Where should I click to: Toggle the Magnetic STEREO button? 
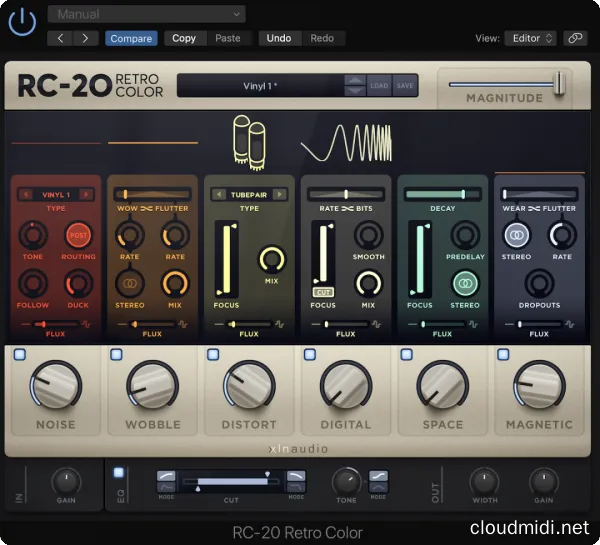click(x=517, y=235)
